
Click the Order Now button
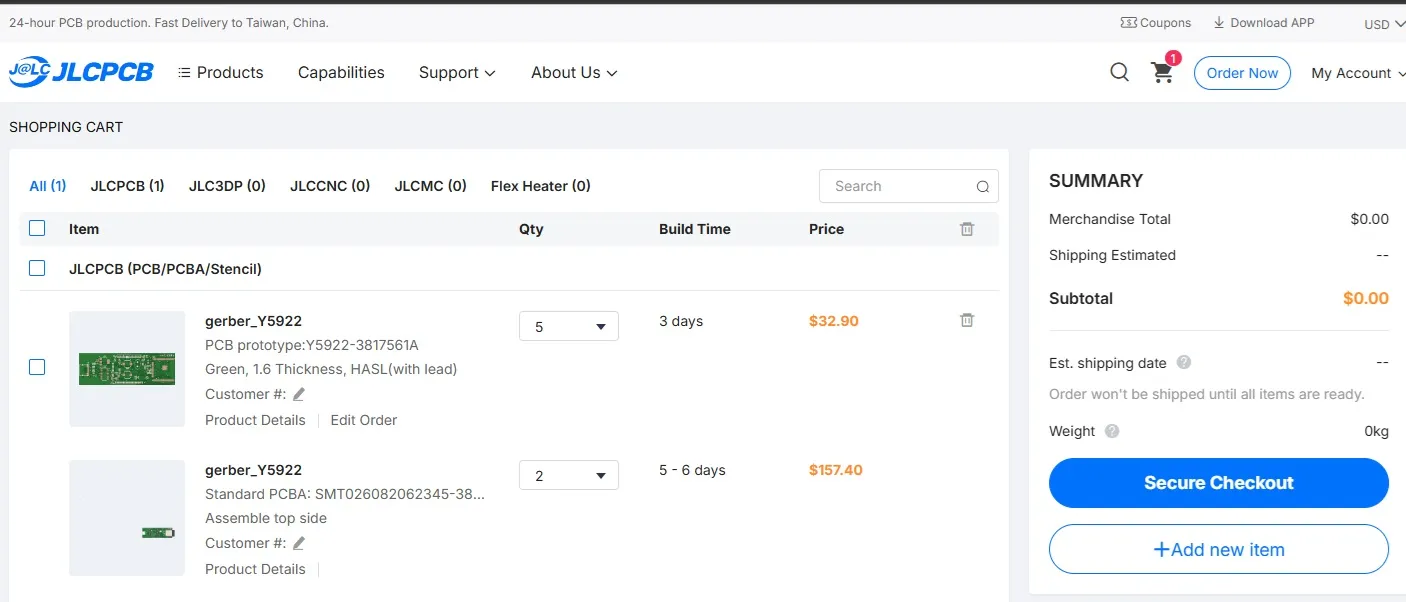(1242, 73)
